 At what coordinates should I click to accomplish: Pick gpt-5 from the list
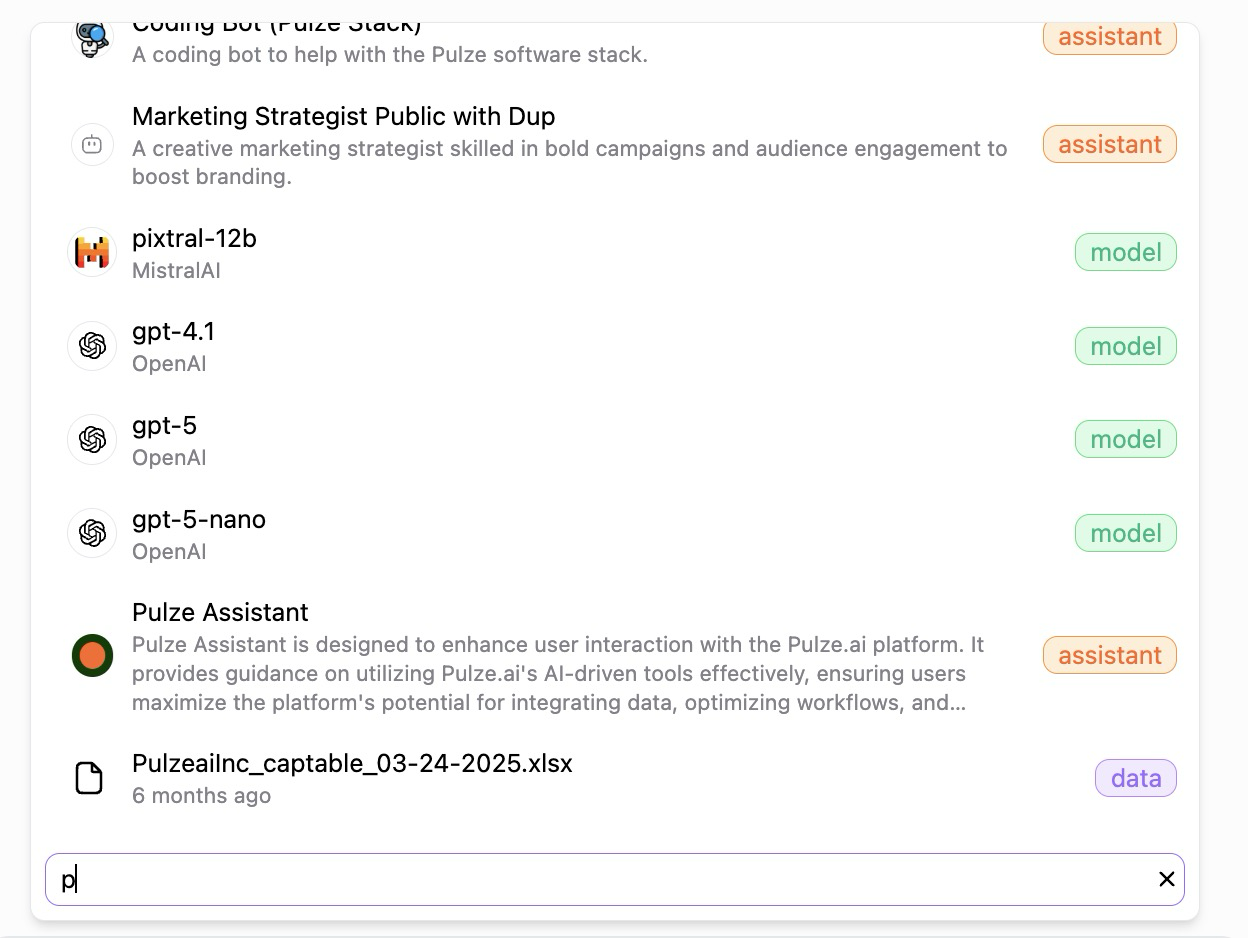coord(164,426)
